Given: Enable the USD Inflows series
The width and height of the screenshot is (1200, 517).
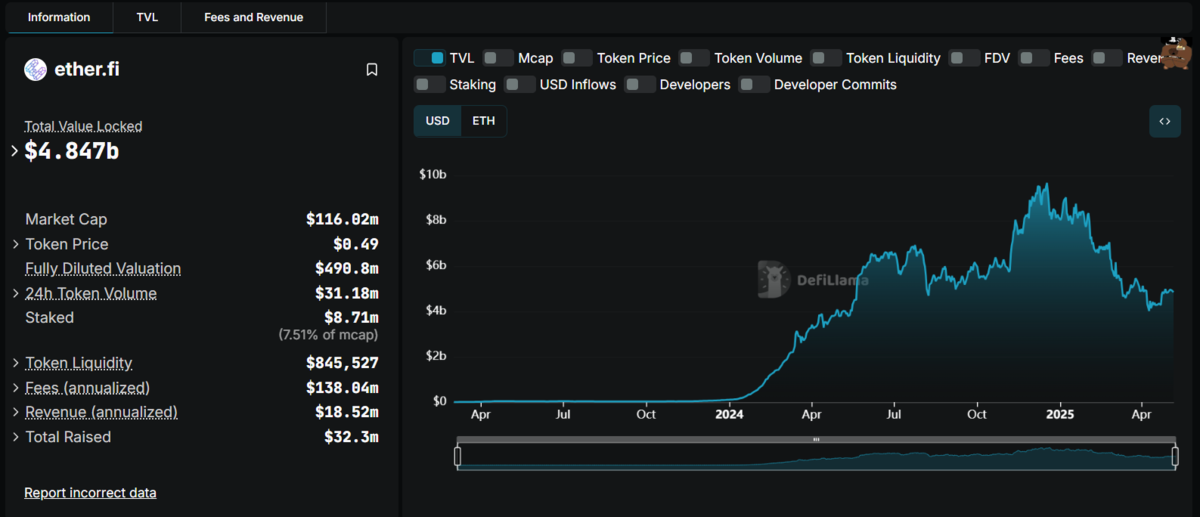Looking at the screenshot, I should (520, 84).
